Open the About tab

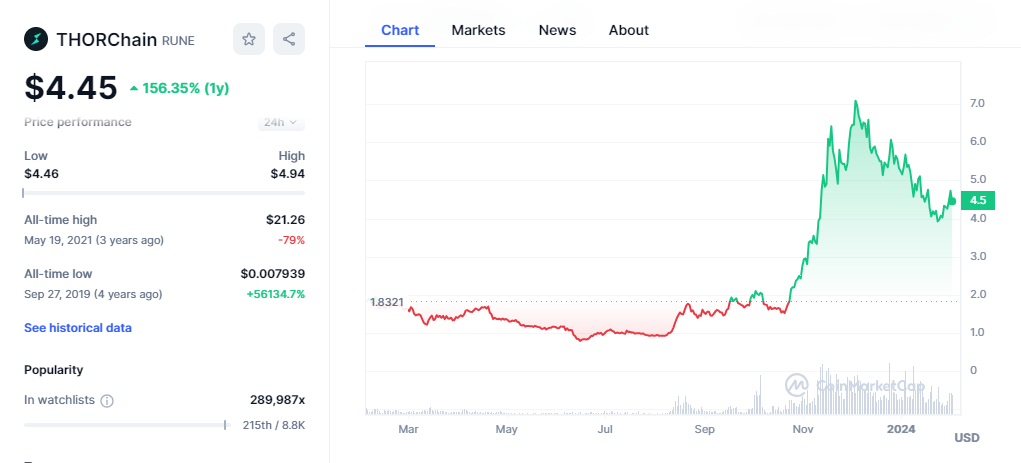(628, 30)
